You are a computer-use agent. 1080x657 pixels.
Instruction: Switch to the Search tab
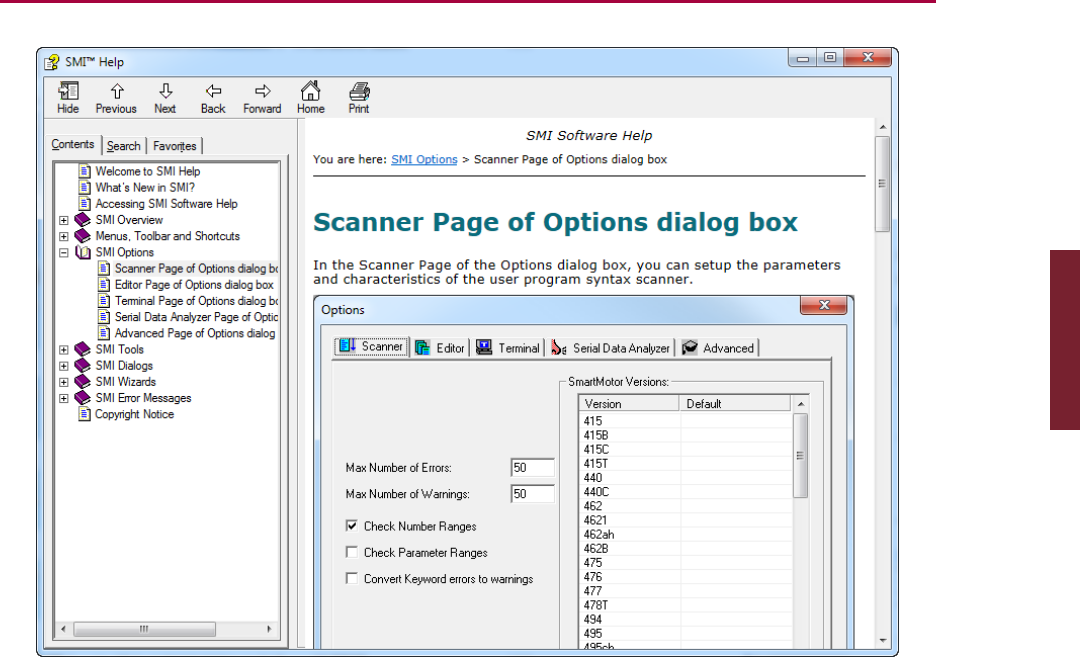(124, 146)
